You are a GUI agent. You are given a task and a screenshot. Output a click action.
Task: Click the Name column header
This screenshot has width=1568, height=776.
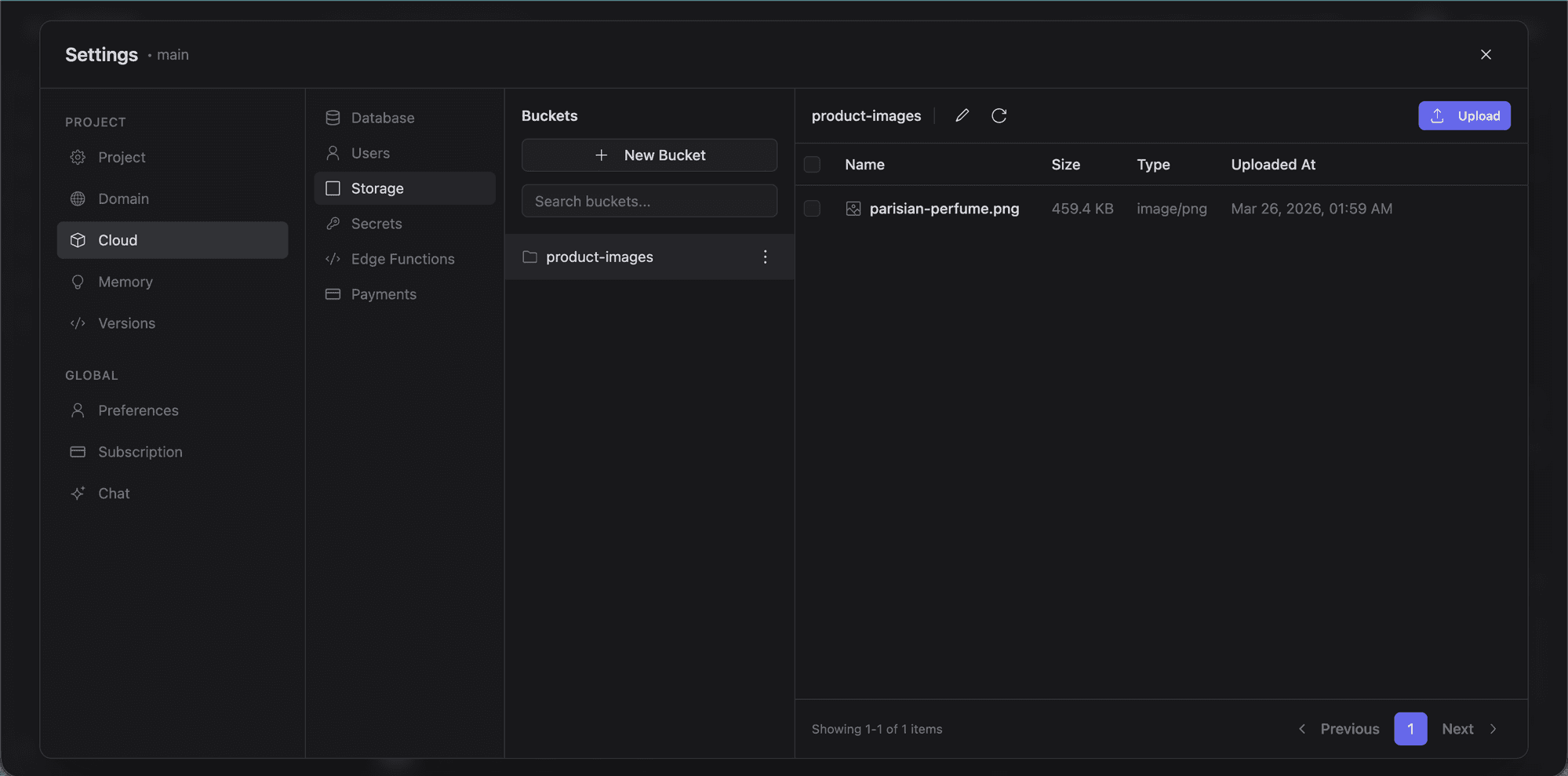click(864, 165)
